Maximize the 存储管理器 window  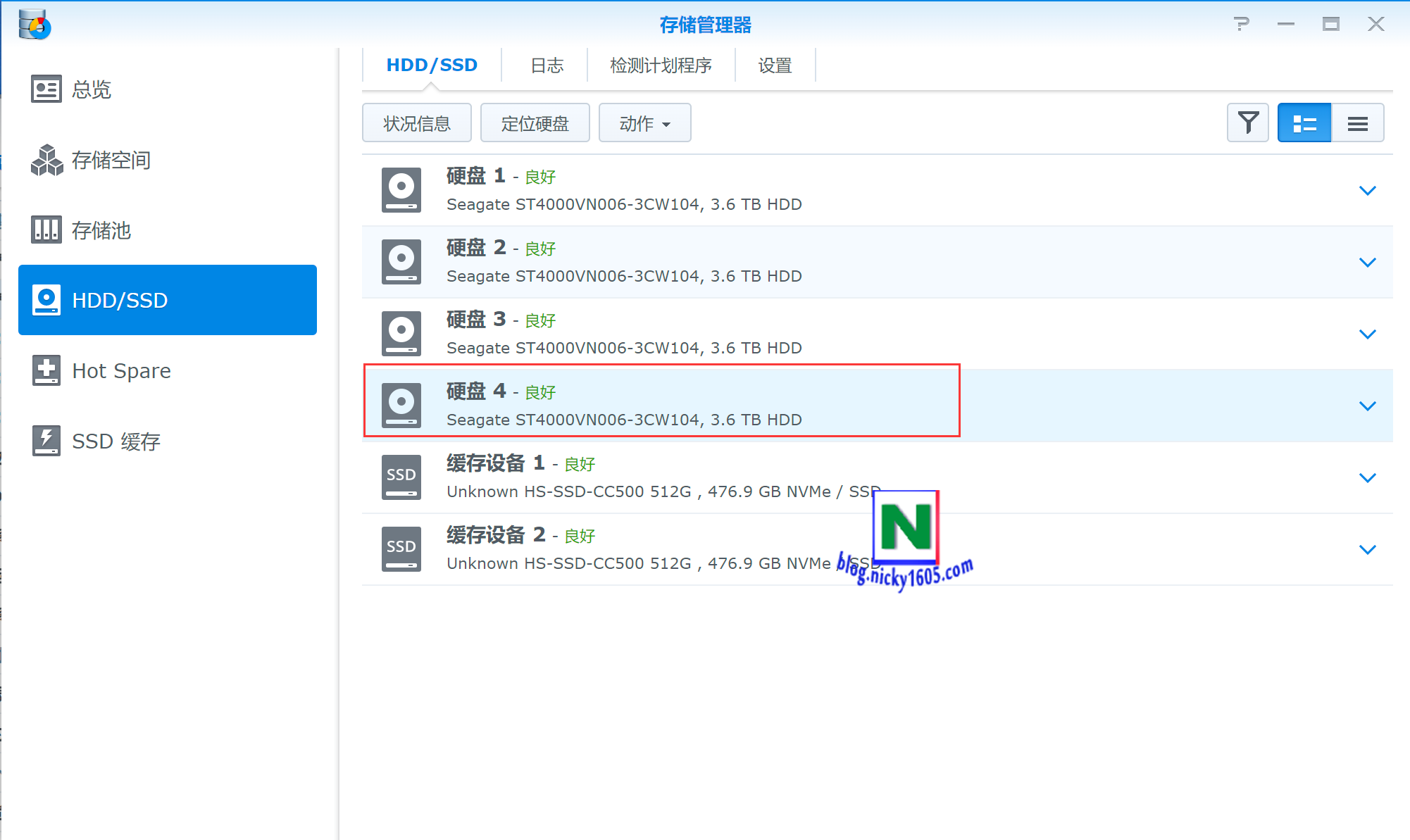(1330, 24)
